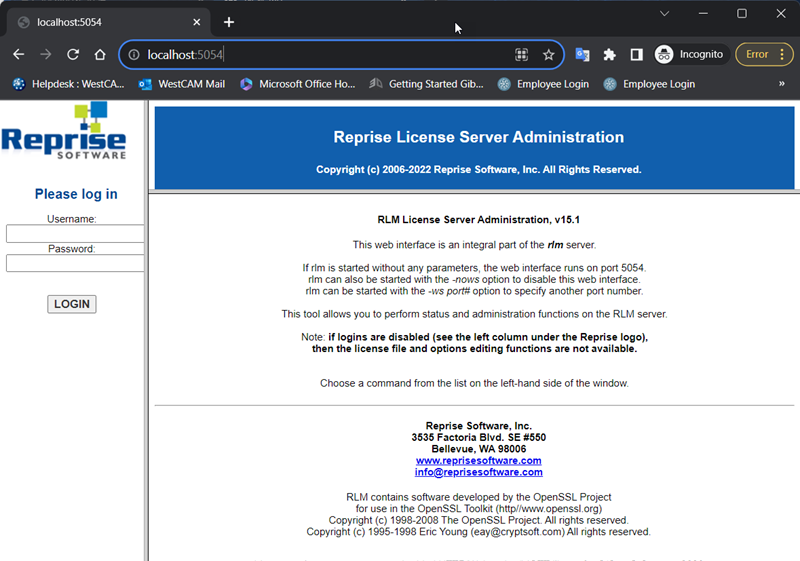Viewport: 800px width, 561px height.
Task: Show more bookmarks with double chevron
Action: [x=782, y=84]
